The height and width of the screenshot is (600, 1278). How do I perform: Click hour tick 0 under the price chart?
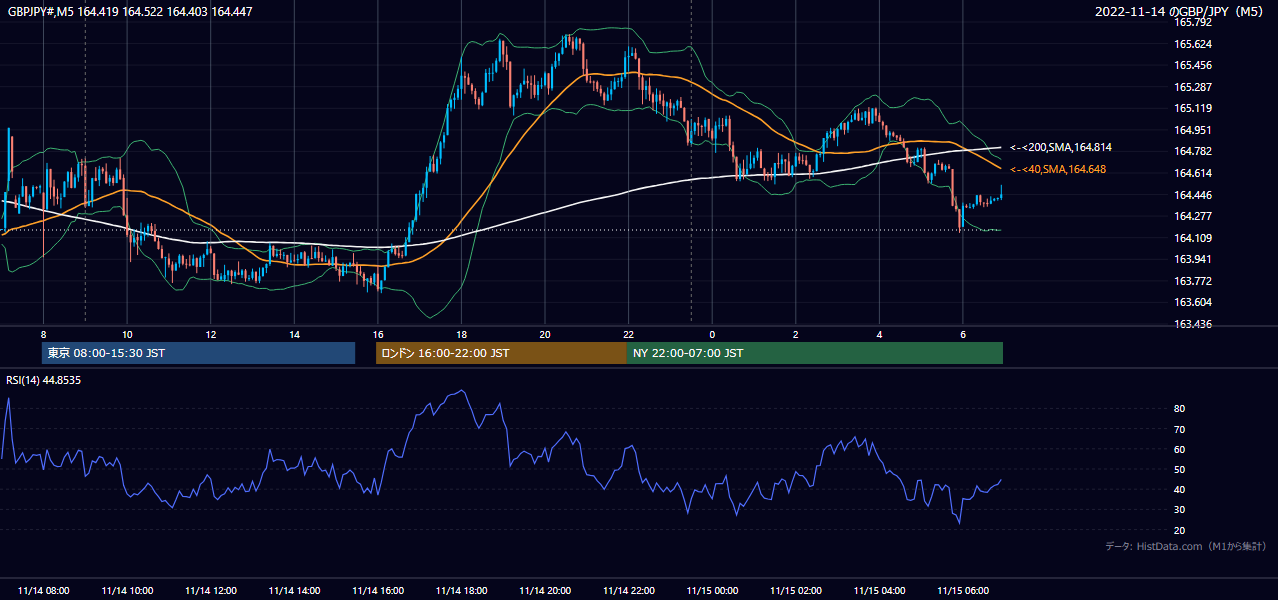[x=712, y=334]
